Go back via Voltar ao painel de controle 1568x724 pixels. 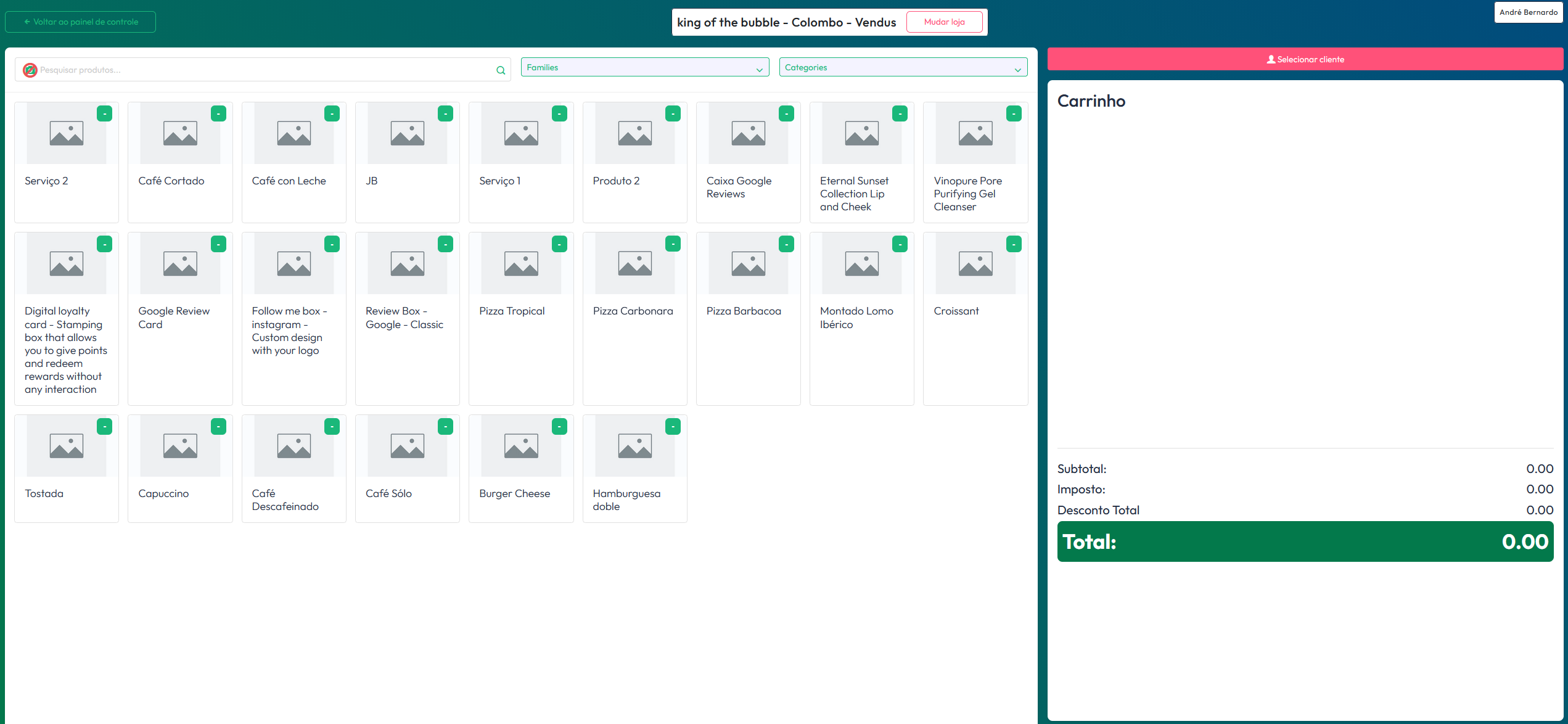coord(81,22)
